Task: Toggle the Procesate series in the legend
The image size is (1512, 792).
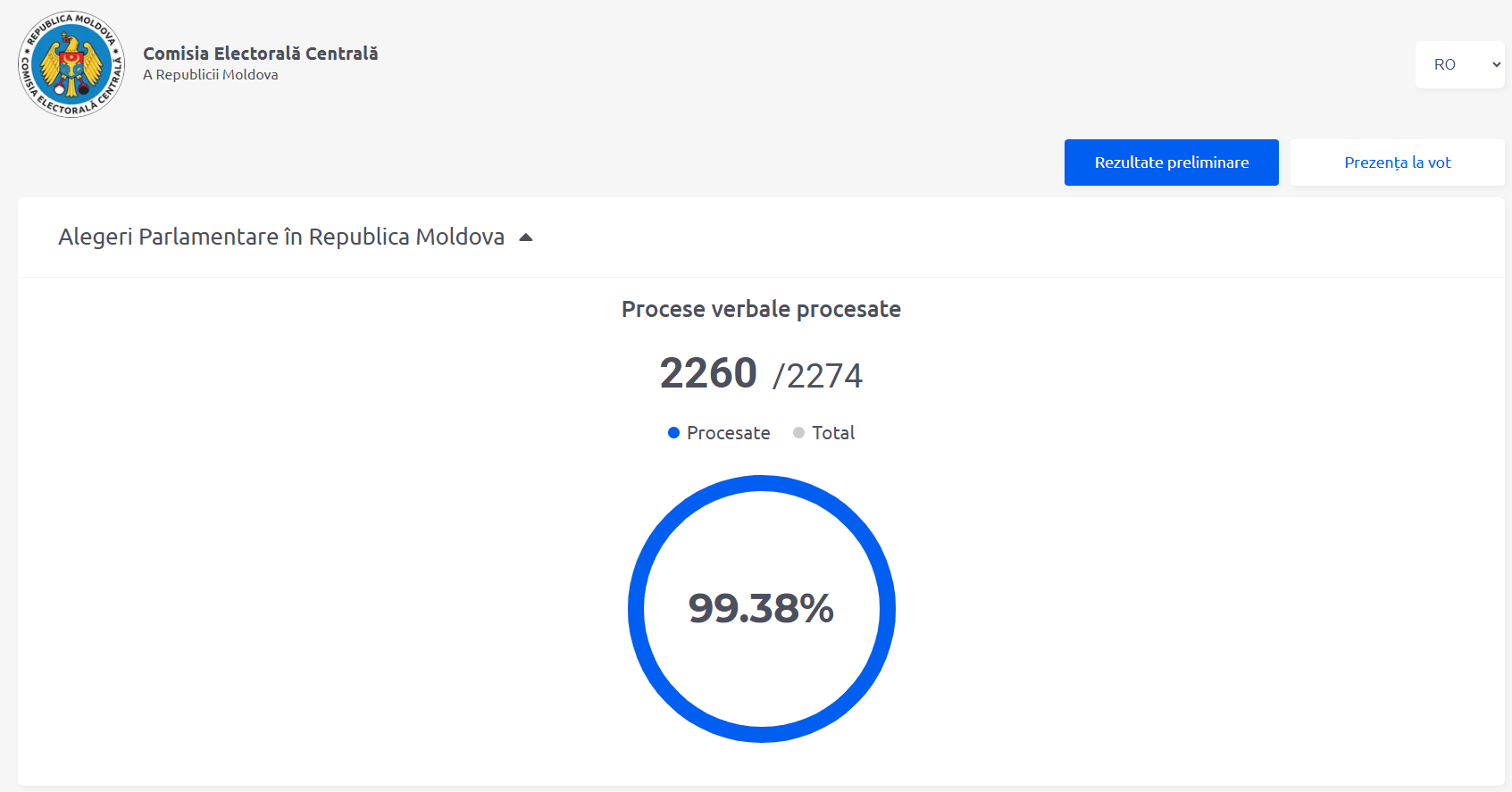Action: (x=727, y=433)
